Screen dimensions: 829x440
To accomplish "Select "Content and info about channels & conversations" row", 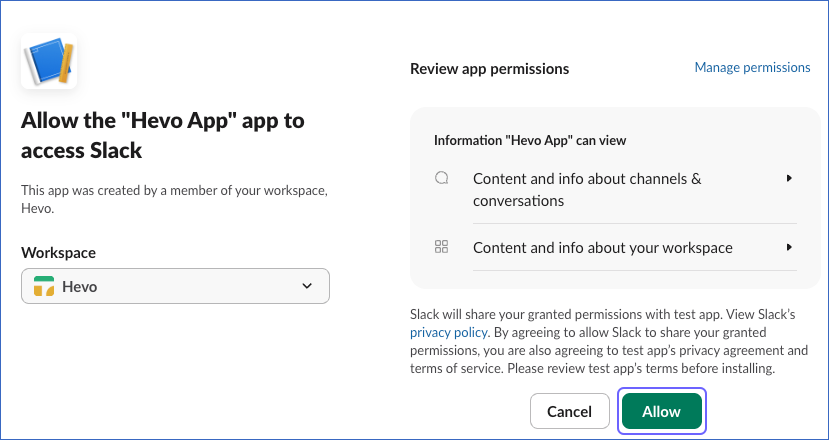I will click(x=615, y=189).
